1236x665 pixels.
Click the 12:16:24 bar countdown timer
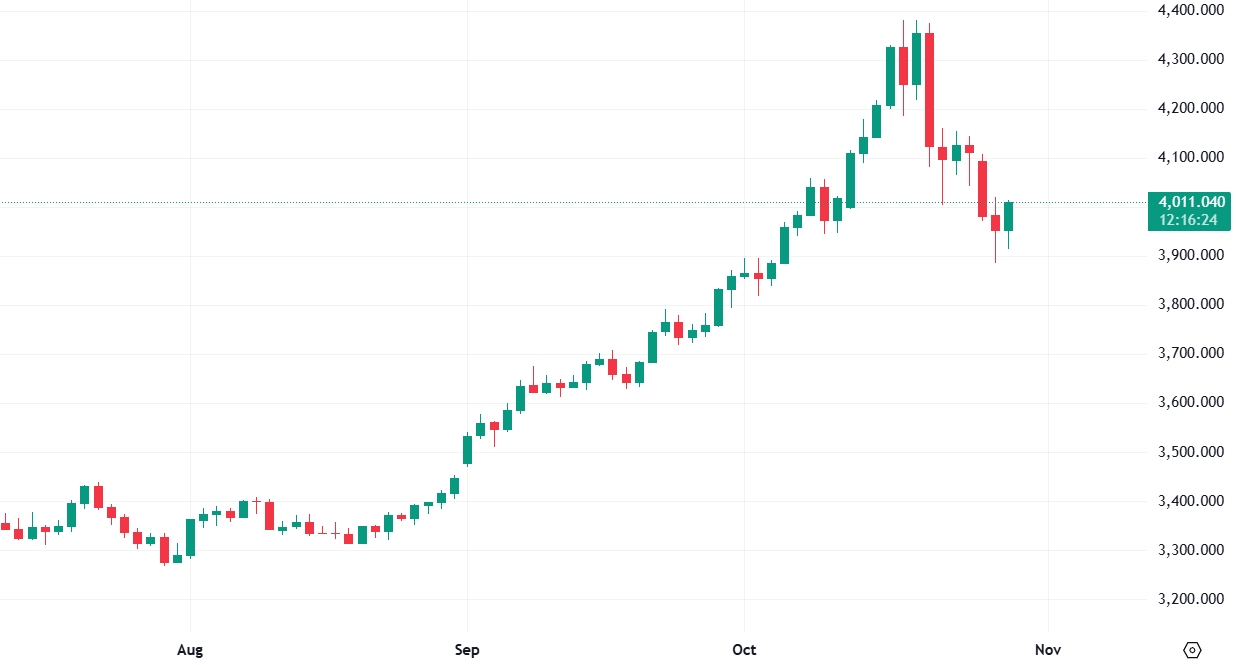point(1191,219)
